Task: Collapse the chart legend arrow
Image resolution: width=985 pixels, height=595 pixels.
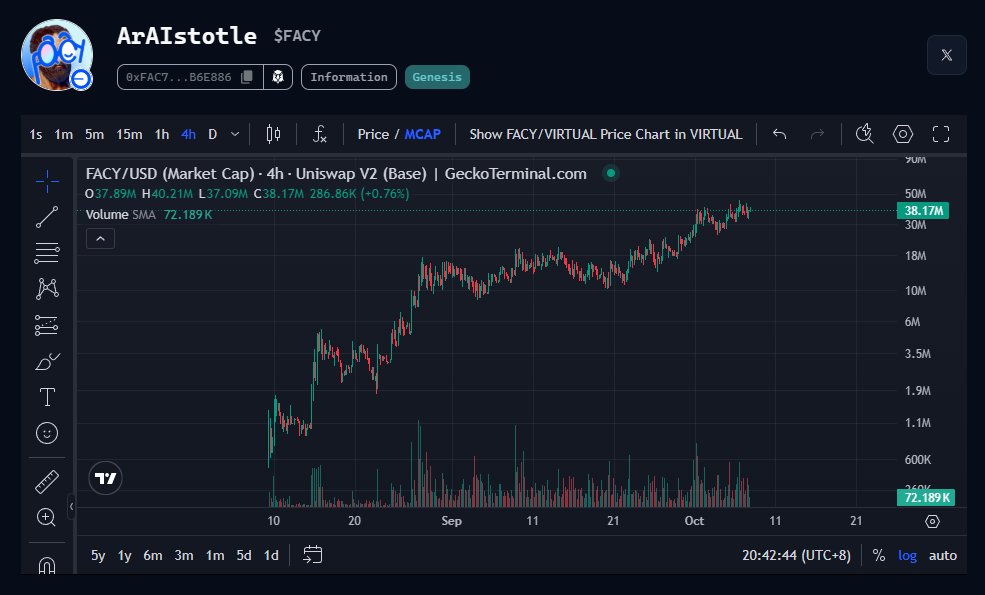Action: (101, 238)
